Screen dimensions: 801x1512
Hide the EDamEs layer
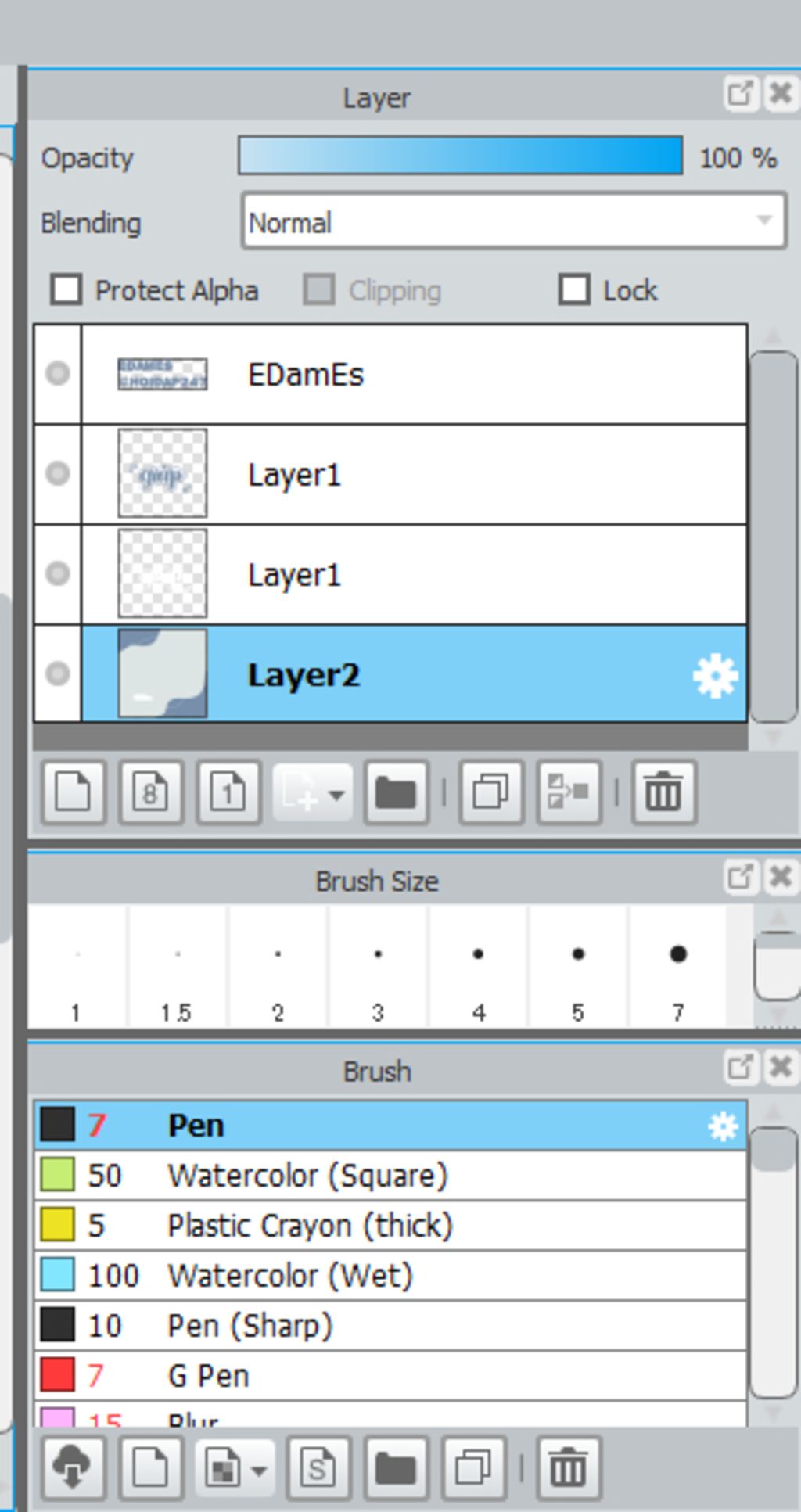[58, 374]
